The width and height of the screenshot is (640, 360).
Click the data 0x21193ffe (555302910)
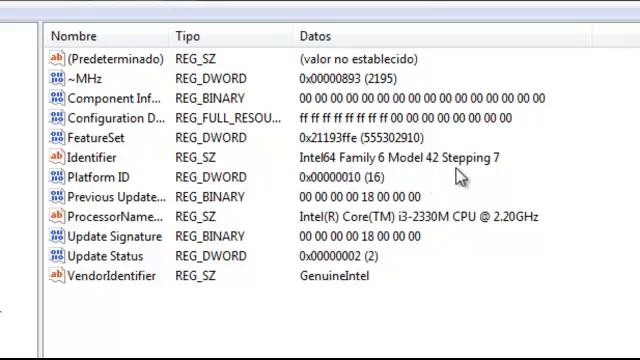[x=362, y=138]
